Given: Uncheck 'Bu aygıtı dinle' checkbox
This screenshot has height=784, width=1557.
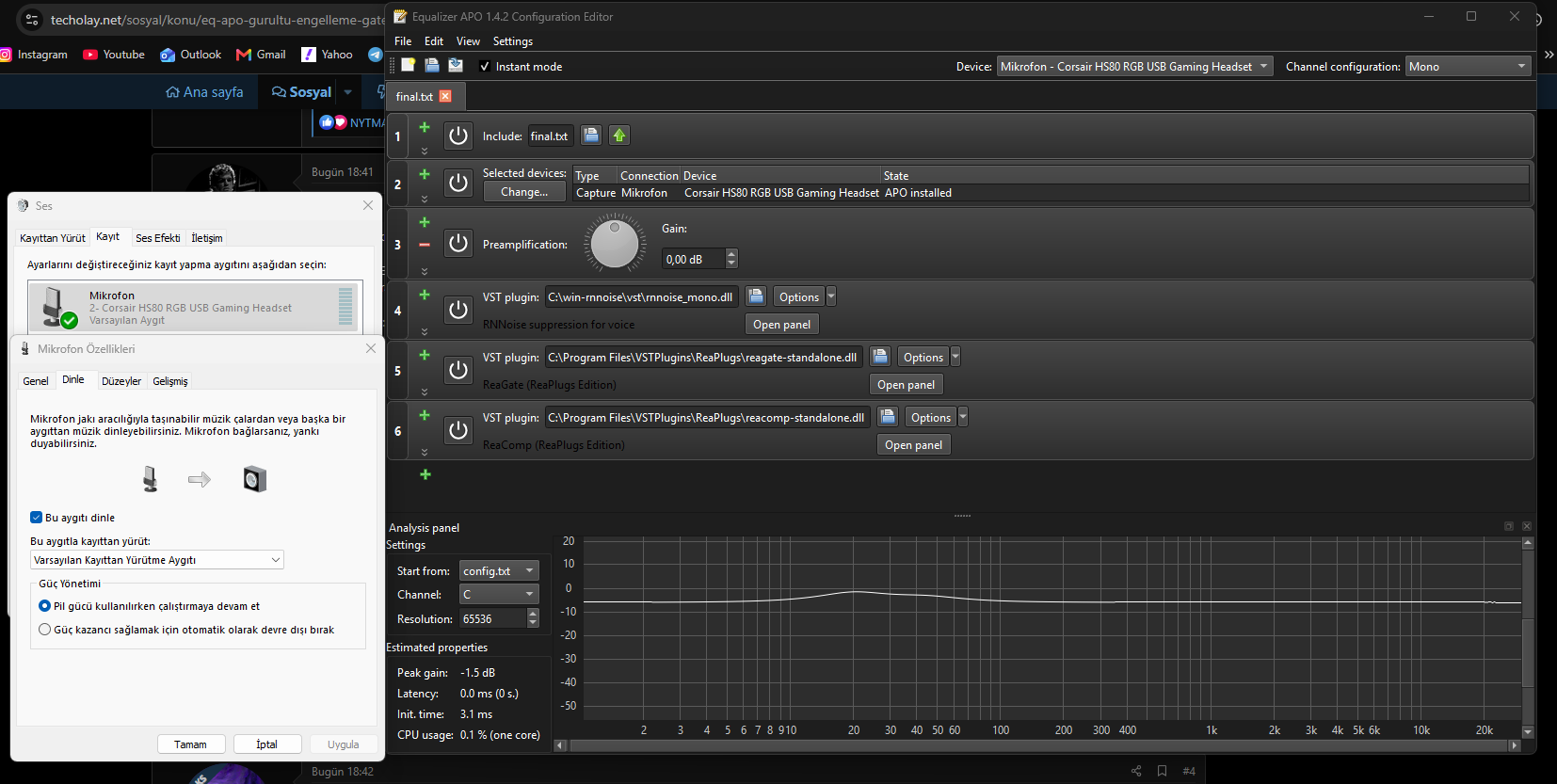Looking at the screenshot, I should click(37, 518).
